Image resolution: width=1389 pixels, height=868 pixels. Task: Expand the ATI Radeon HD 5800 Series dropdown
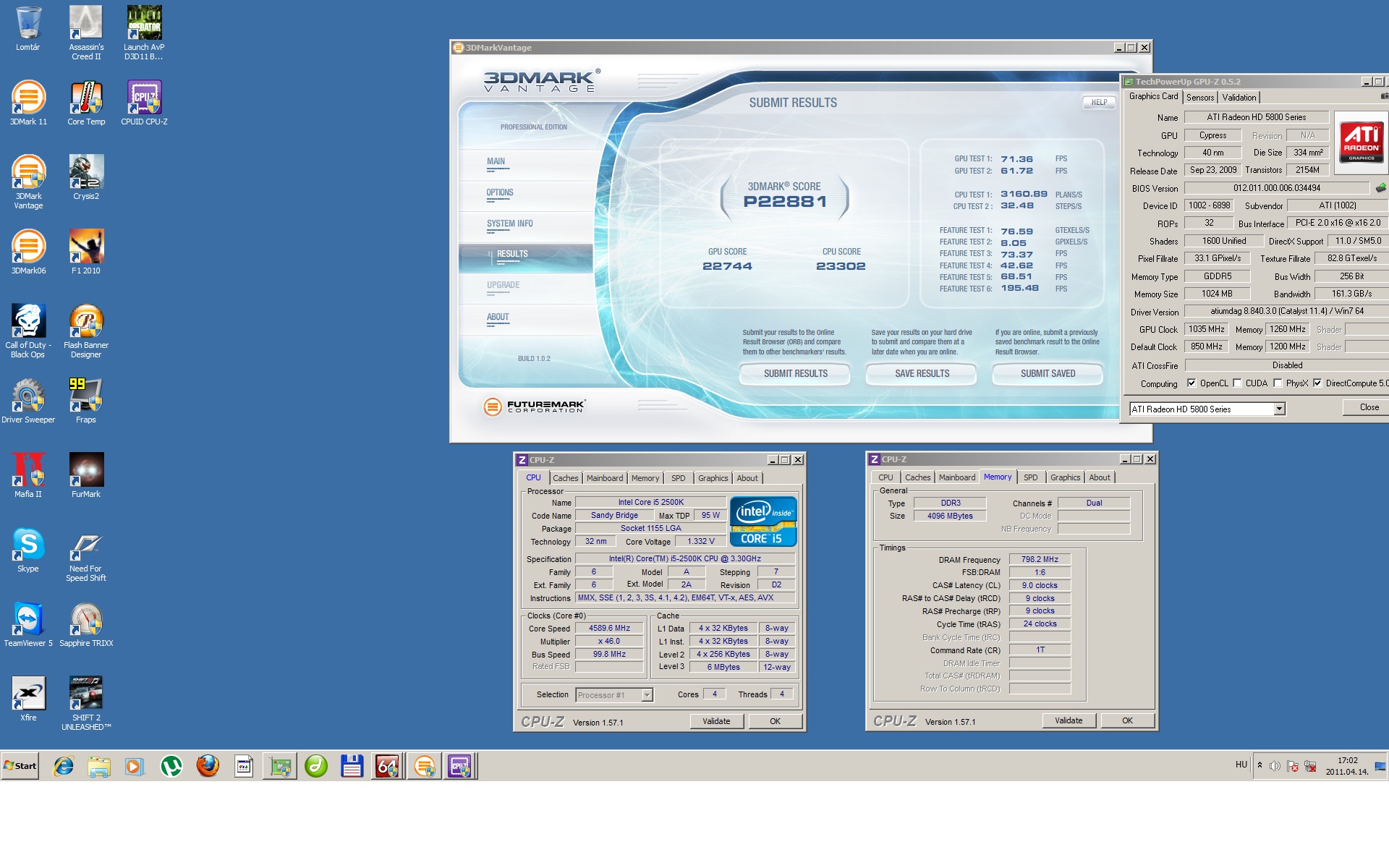point(1279,409)
